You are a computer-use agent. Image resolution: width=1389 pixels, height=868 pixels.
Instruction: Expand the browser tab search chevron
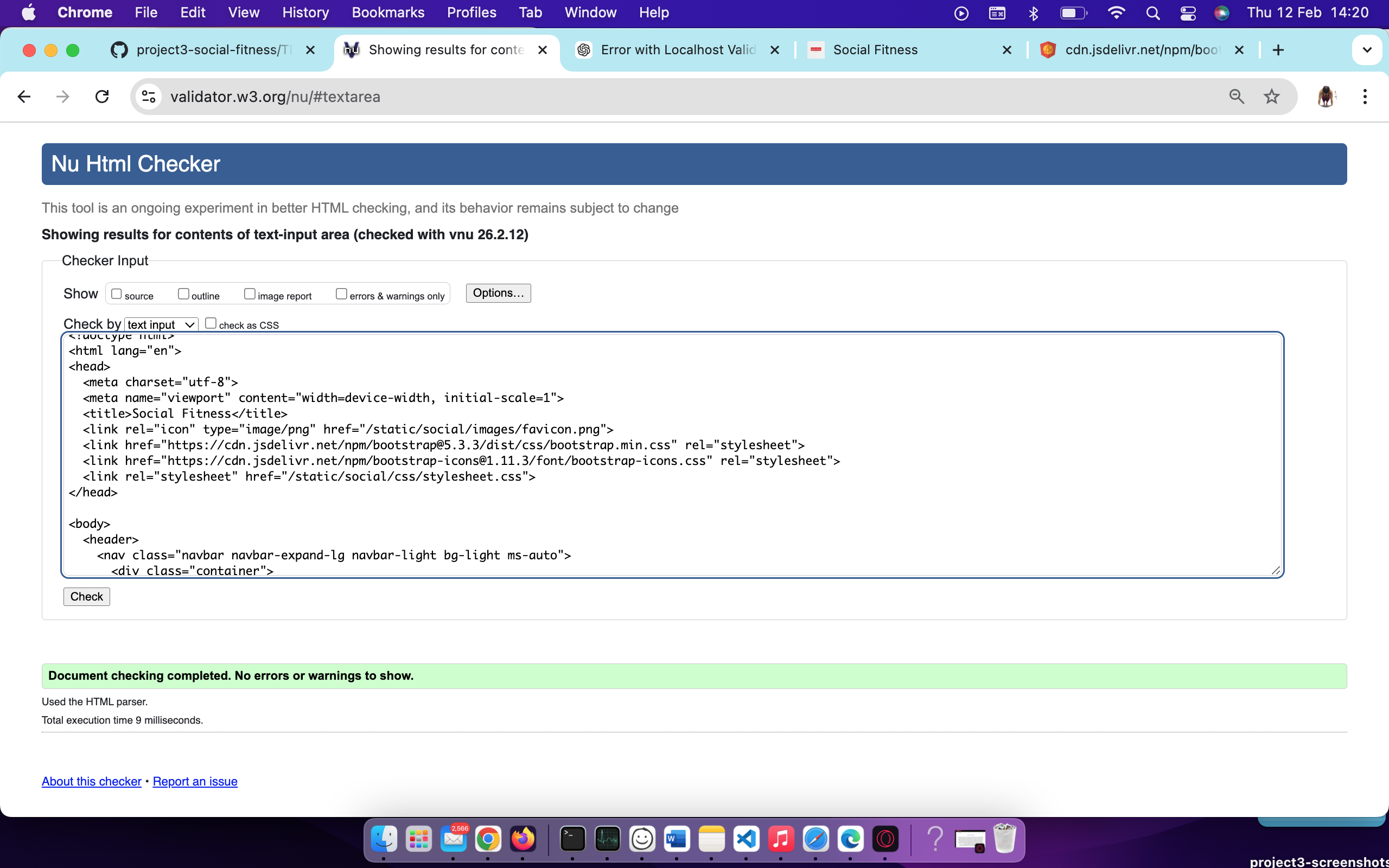pyautogui.click(x=1368, y=50)
